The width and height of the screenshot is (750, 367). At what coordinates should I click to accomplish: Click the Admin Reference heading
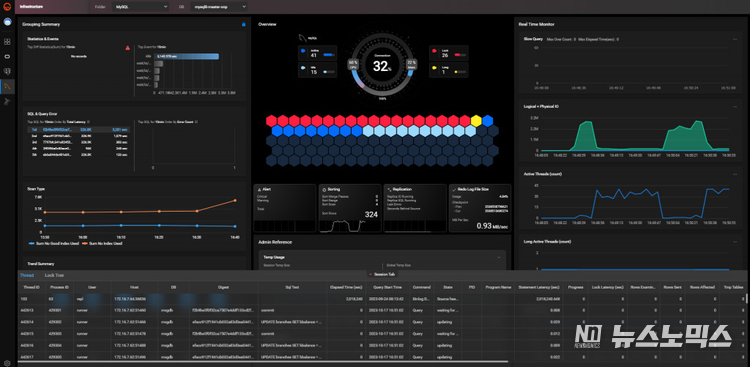pyautogui.click(x=275, y=242)
